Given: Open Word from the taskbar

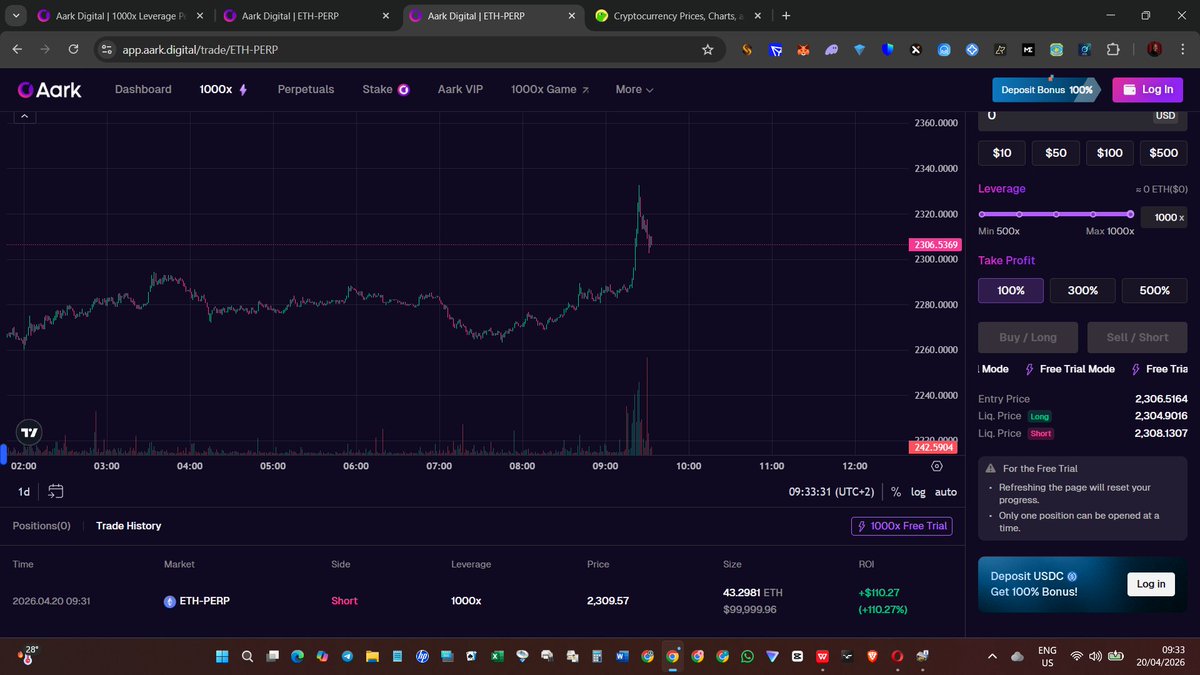Looking at the screenshot, I should pyautogui.click(x=622, y=656).
